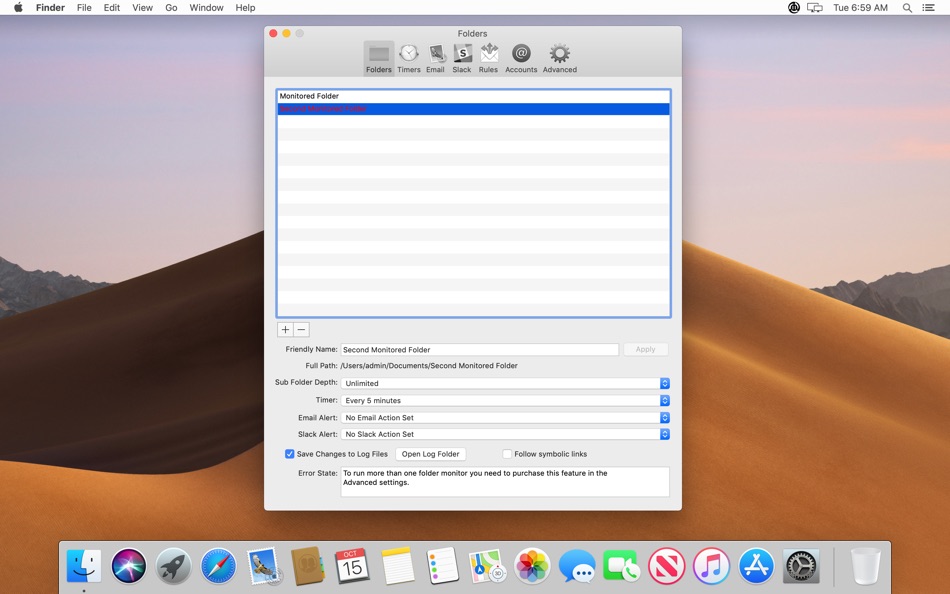This screenshot has width=950, height=594.
Task: Open System Preferences from the Dock
Action: tap(801, 566)
